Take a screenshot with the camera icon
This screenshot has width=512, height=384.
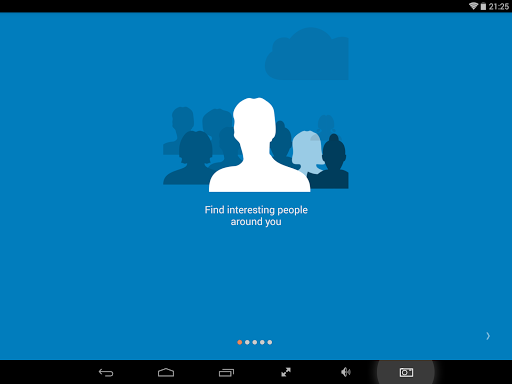[x=406, y=372]
